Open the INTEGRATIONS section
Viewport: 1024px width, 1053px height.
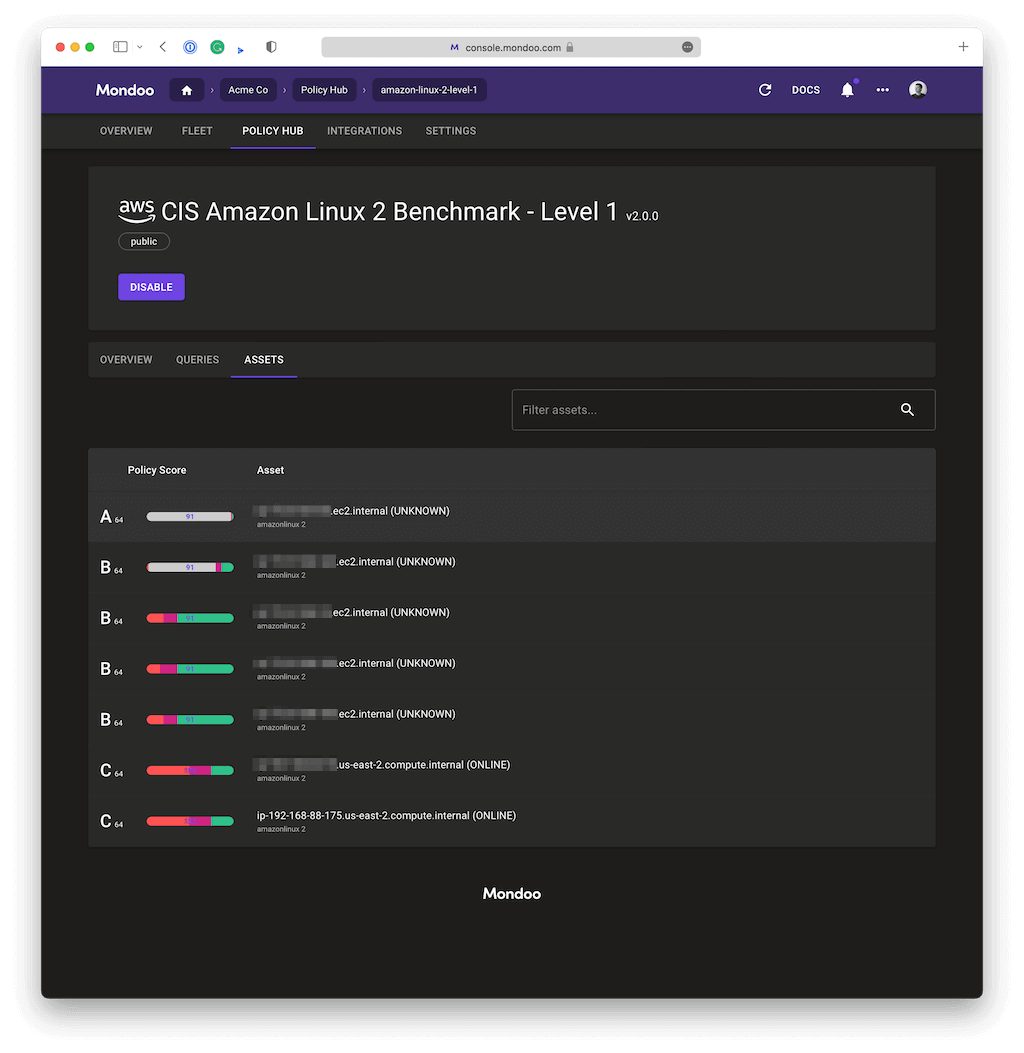[364, 130]
